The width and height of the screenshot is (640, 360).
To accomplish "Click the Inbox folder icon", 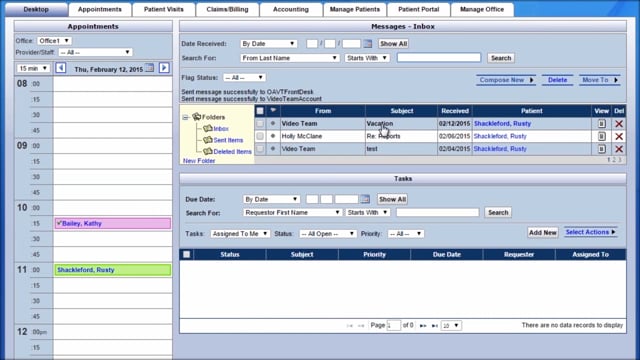I will point(208,128).
